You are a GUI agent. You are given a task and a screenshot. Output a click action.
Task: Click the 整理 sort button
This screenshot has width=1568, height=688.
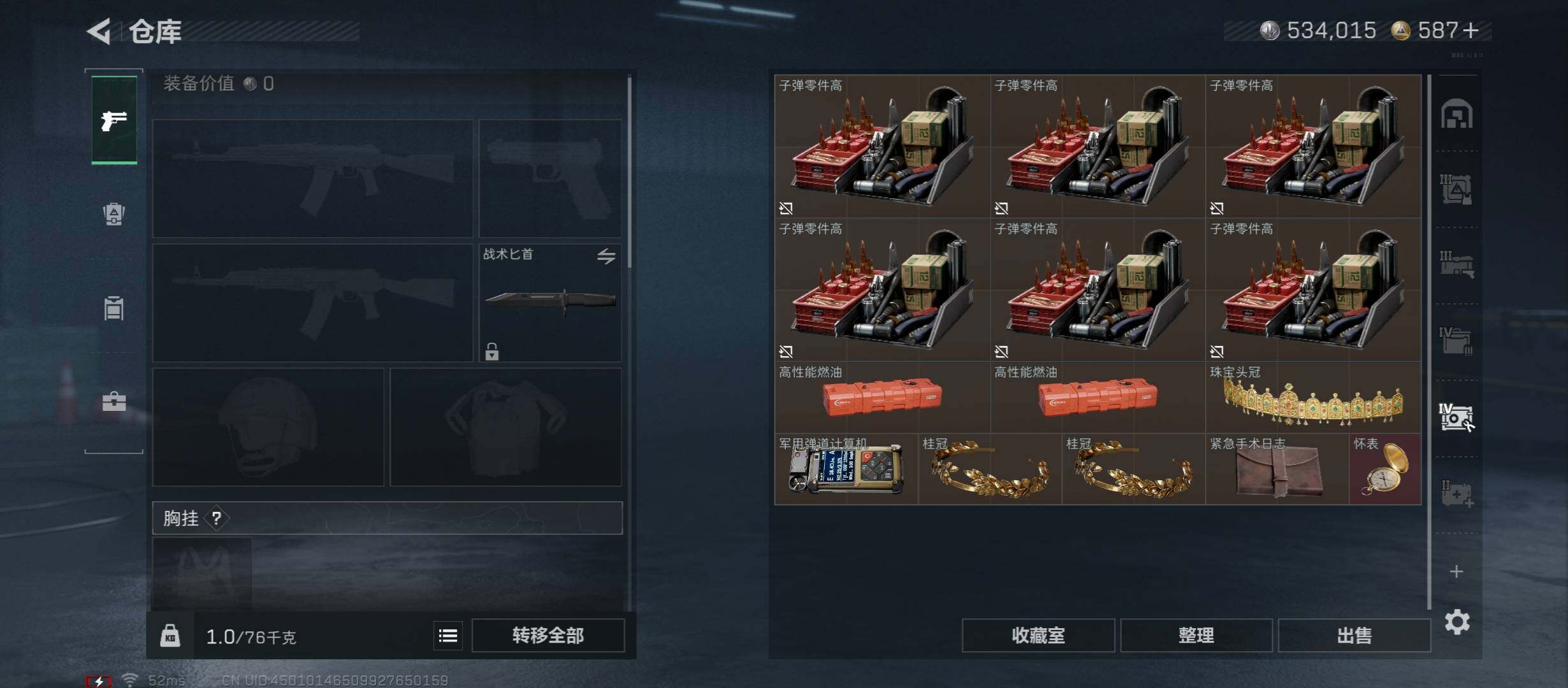pyautogui.click(x=1196, y=635)
